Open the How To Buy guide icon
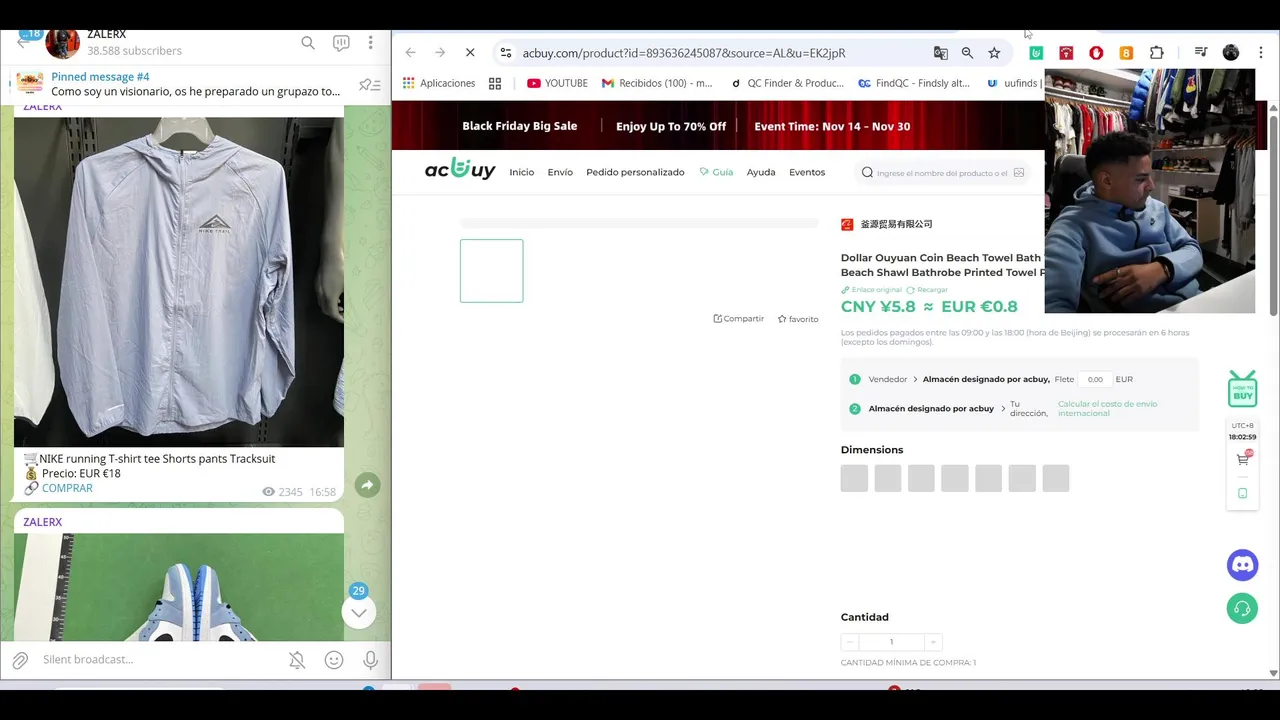 pyautogui.click(x=1242, y=389)
